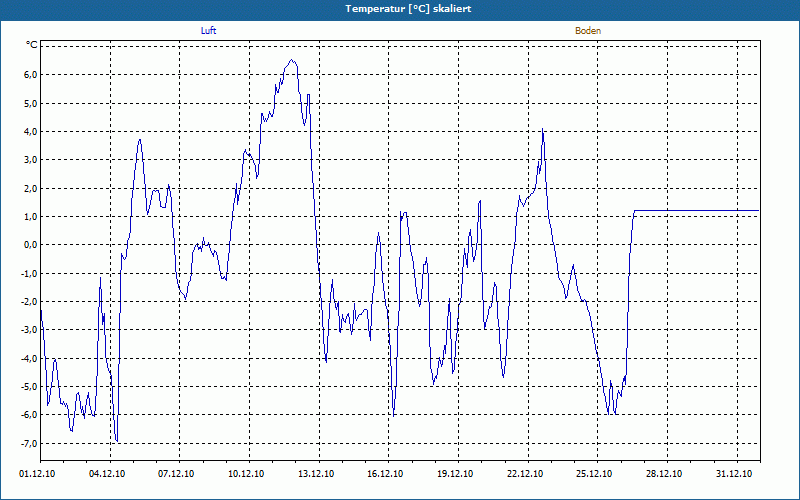Click the 07.12.10 date label

pos(177,474)
